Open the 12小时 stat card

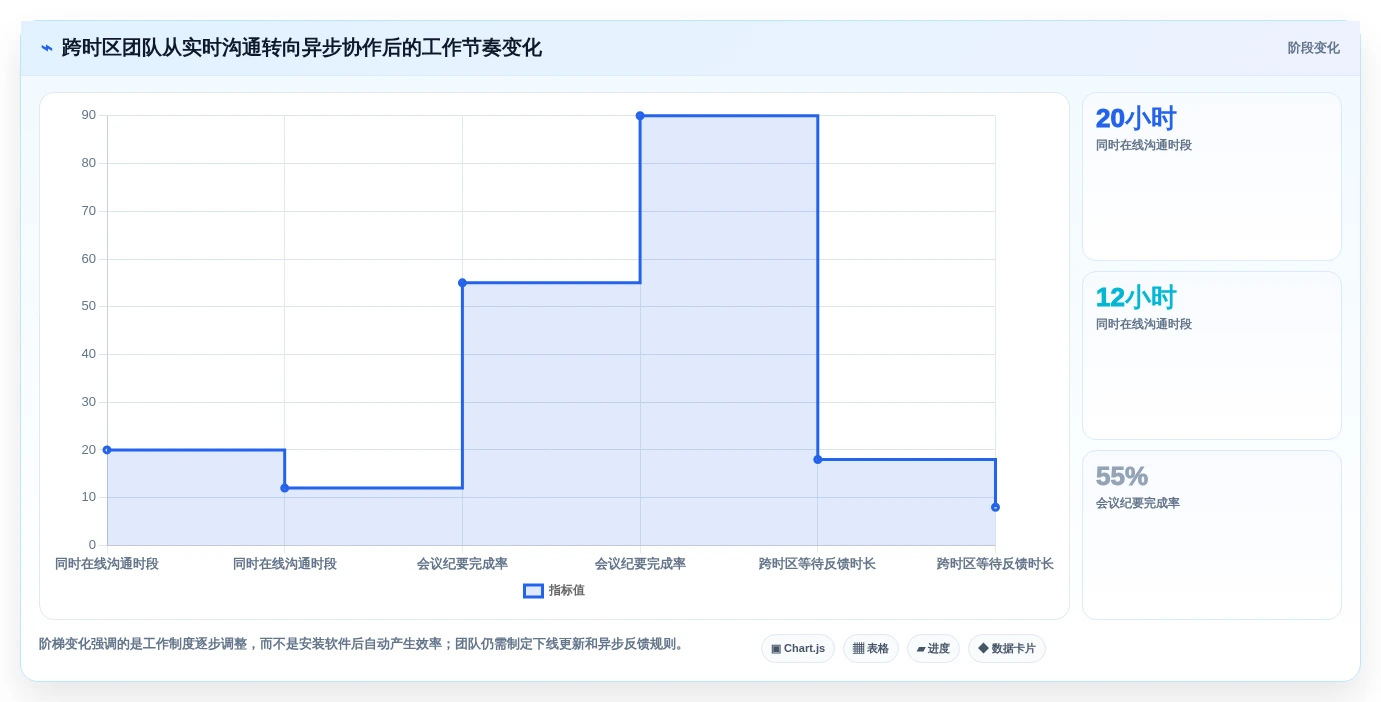click(1212, 356)
